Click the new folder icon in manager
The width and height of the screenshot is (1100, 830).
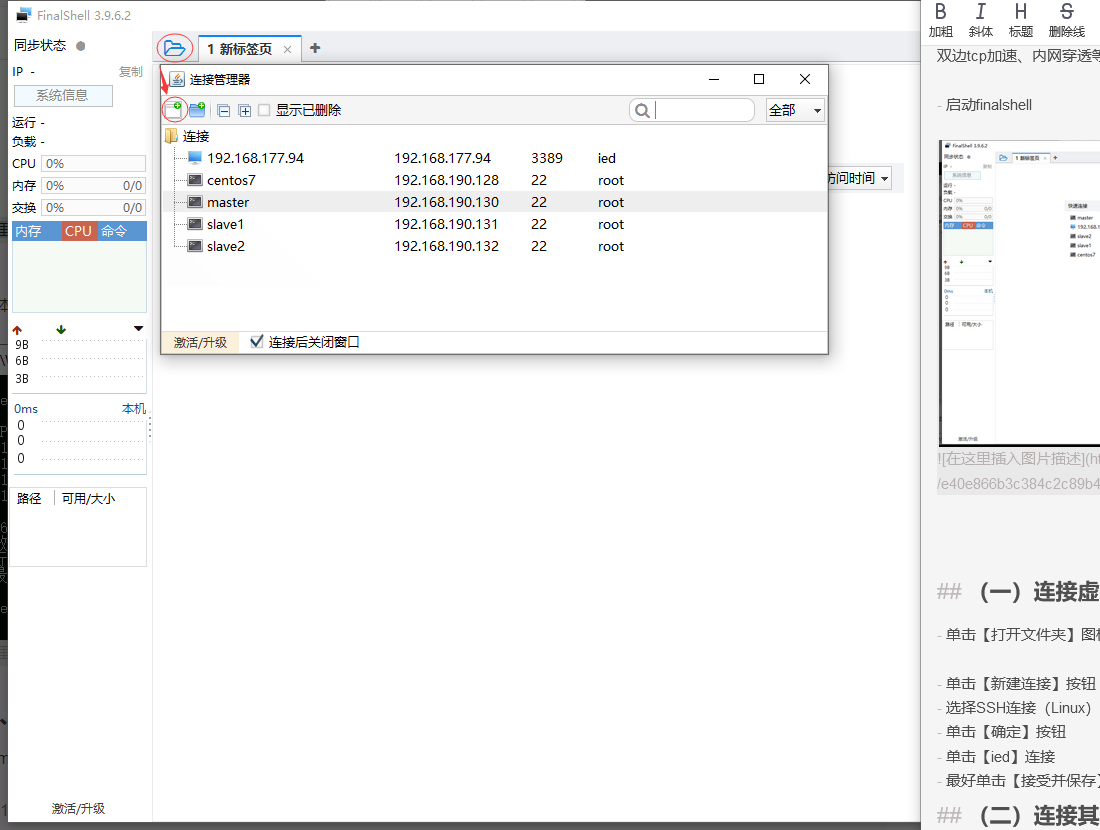pyautogui.click(x=197, y=110)
